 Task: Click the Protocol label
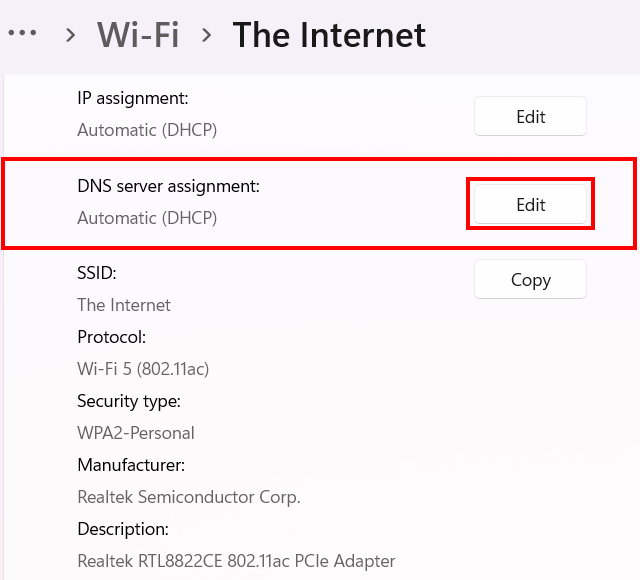point(111,337)
